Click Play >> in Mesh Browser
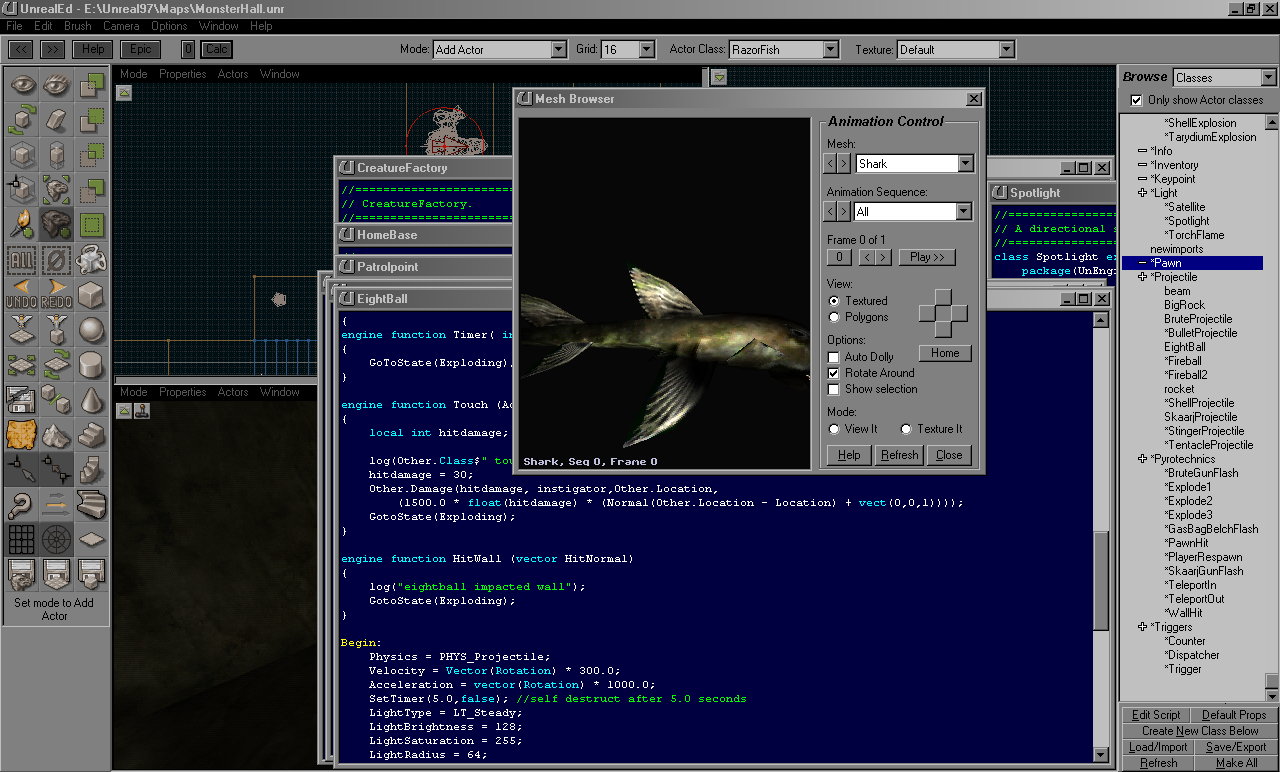Image resolution: width=1280 pixels, height=772 pixels. 928,257
